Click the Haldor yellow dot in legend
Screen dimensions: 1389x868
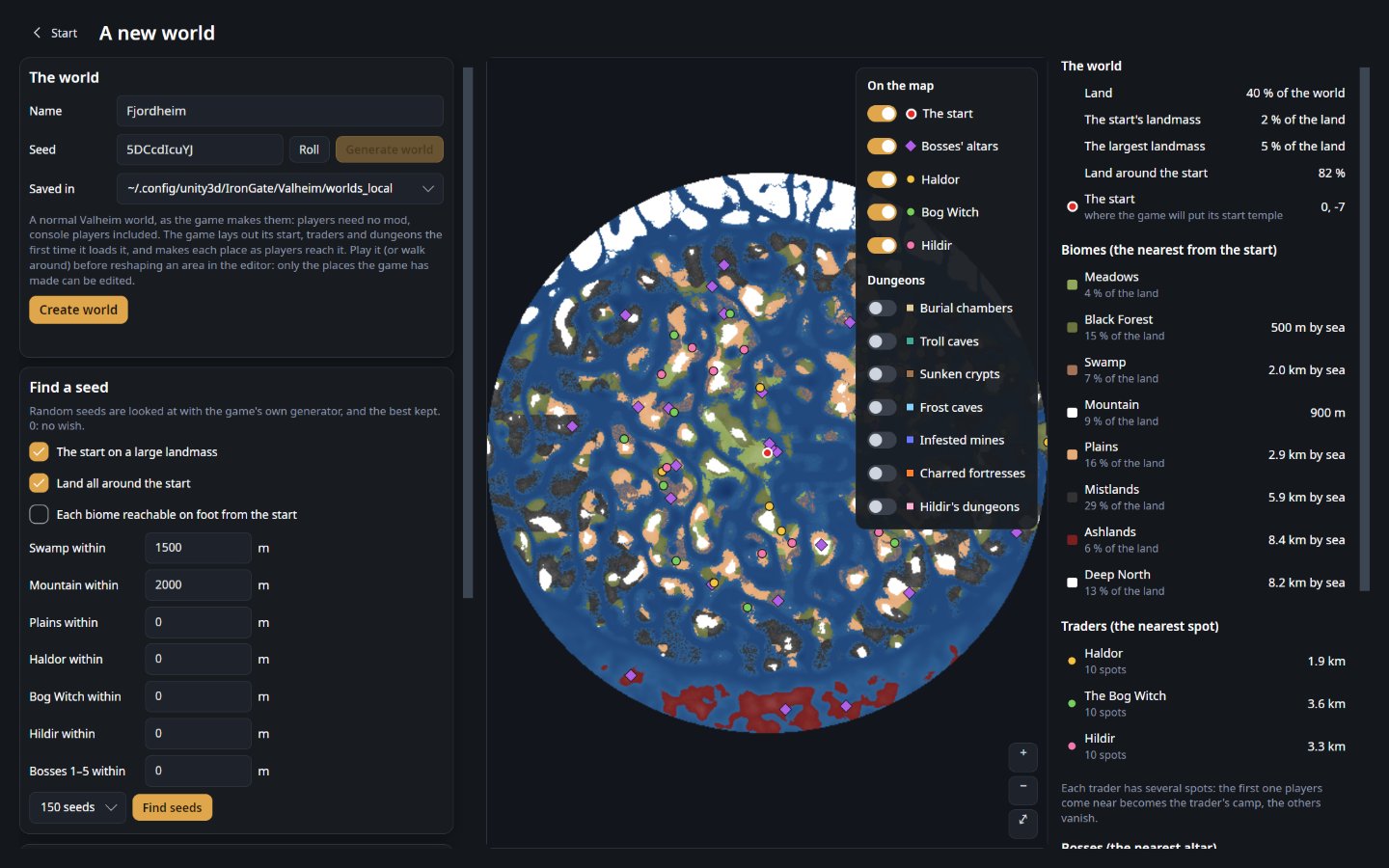[x=911, y=179]
